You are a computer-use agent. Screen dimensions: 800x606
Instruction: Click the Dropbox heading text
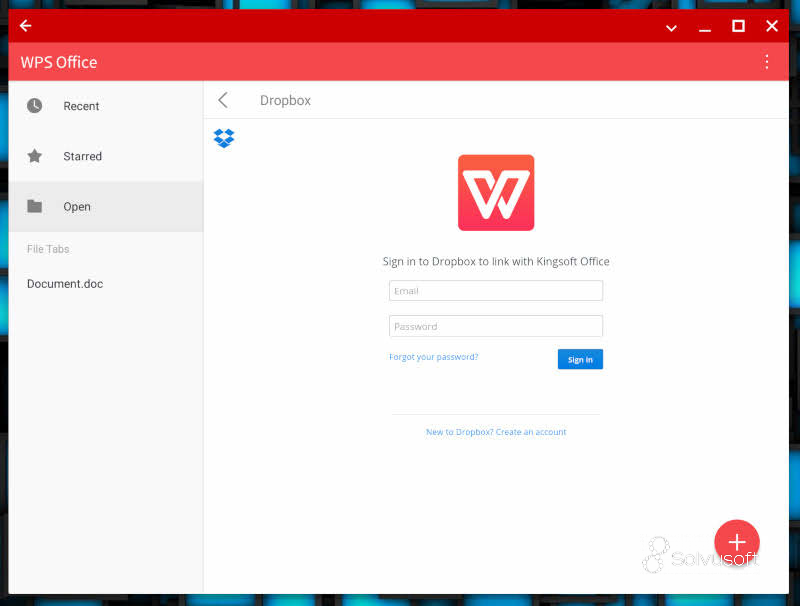click(x=285, y=100)
